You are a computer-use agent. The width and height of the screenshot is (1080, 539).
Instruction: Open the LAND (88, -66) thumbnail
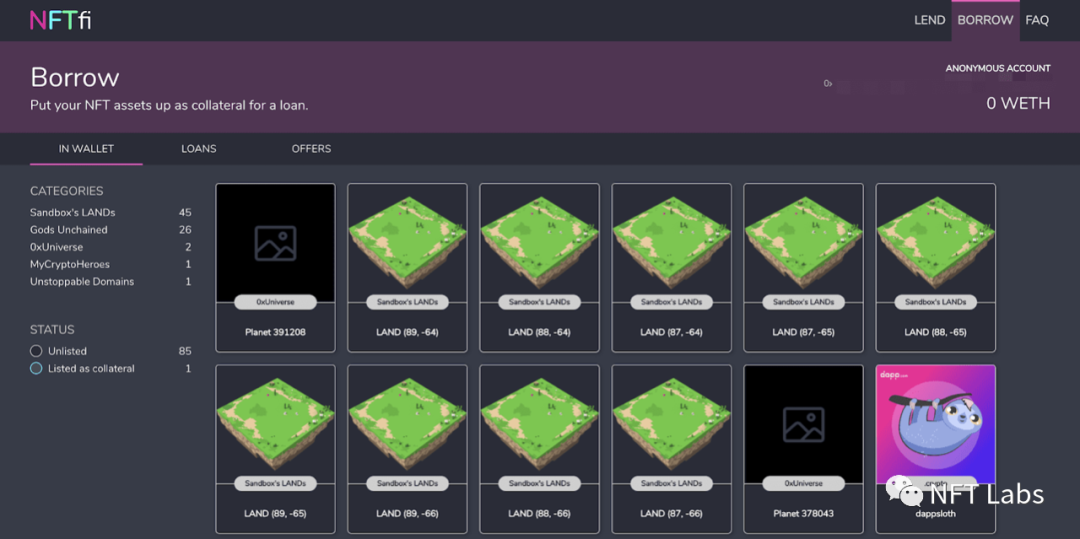point(539,424)
